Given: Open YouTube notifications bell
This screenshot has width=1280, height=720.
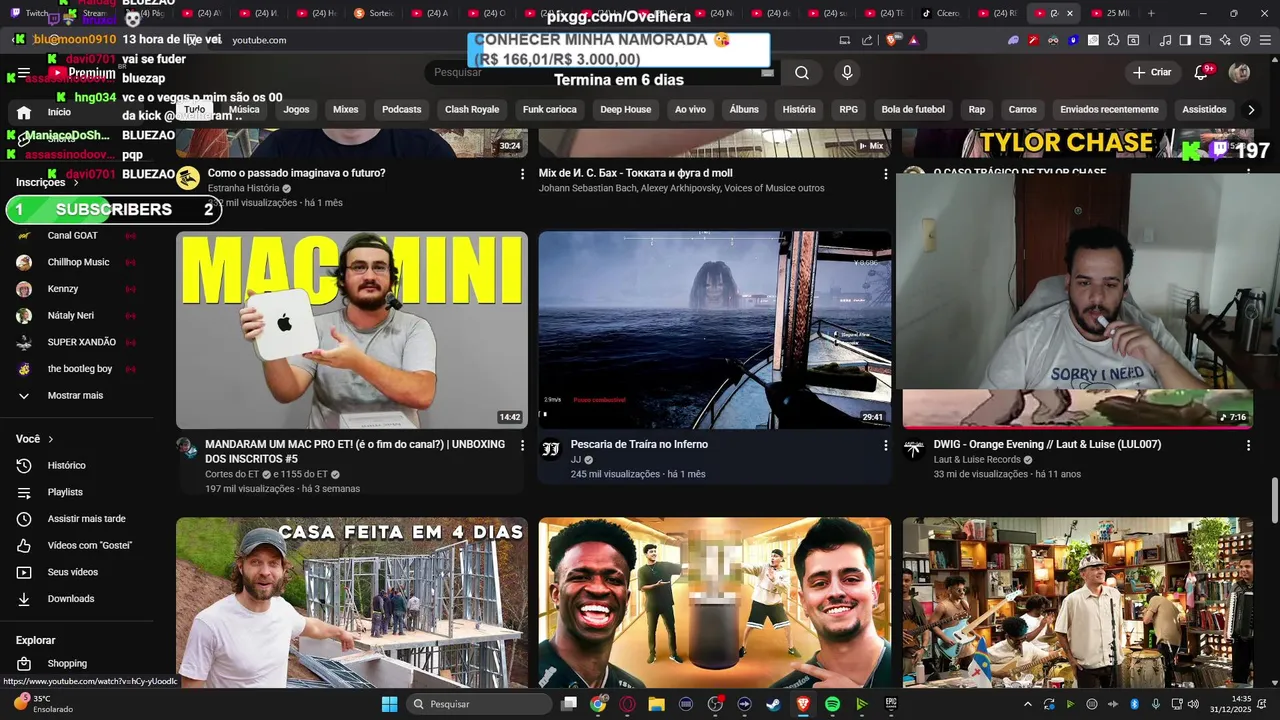Looking at the screenshot, I should [x=1201, y=72].
